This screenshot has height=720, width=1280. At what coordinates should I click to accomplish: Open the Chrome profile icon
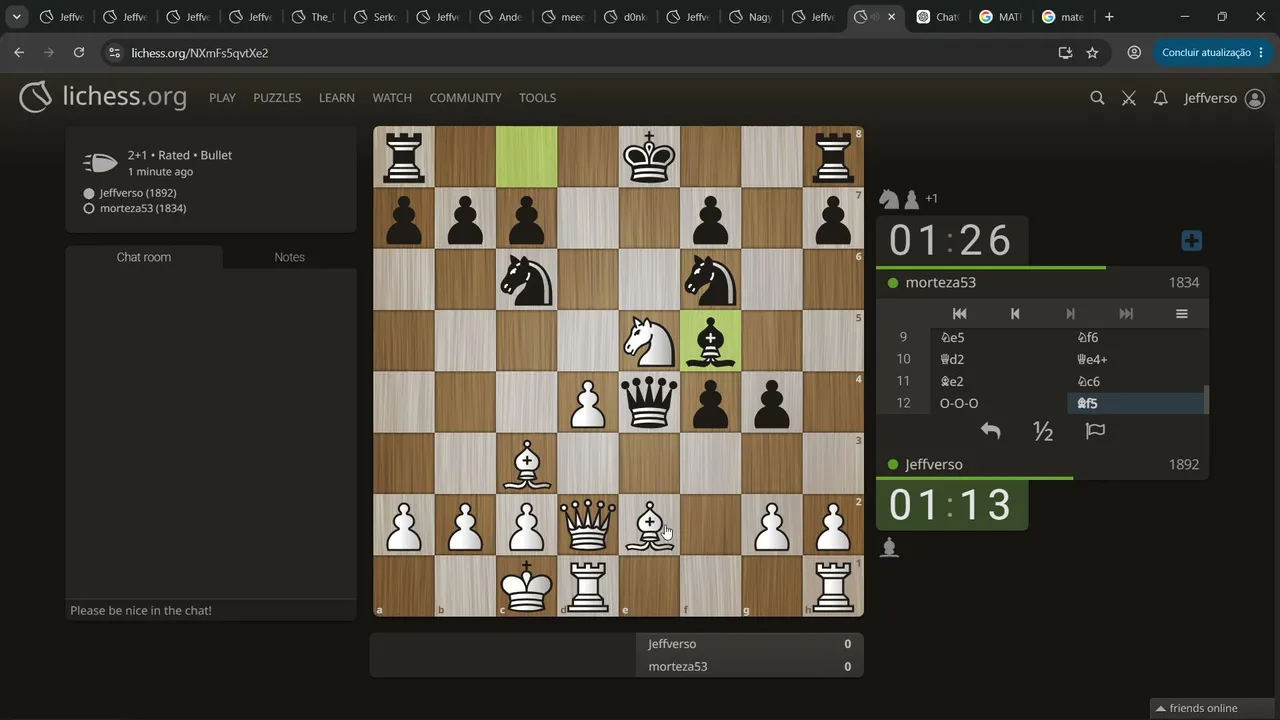tap(1134, 53)
